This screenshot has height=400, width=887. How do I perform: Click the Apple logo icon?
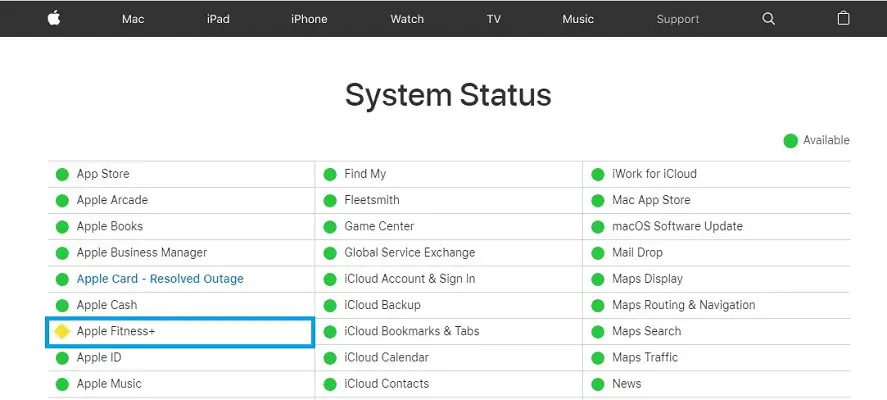click(53, 18)
